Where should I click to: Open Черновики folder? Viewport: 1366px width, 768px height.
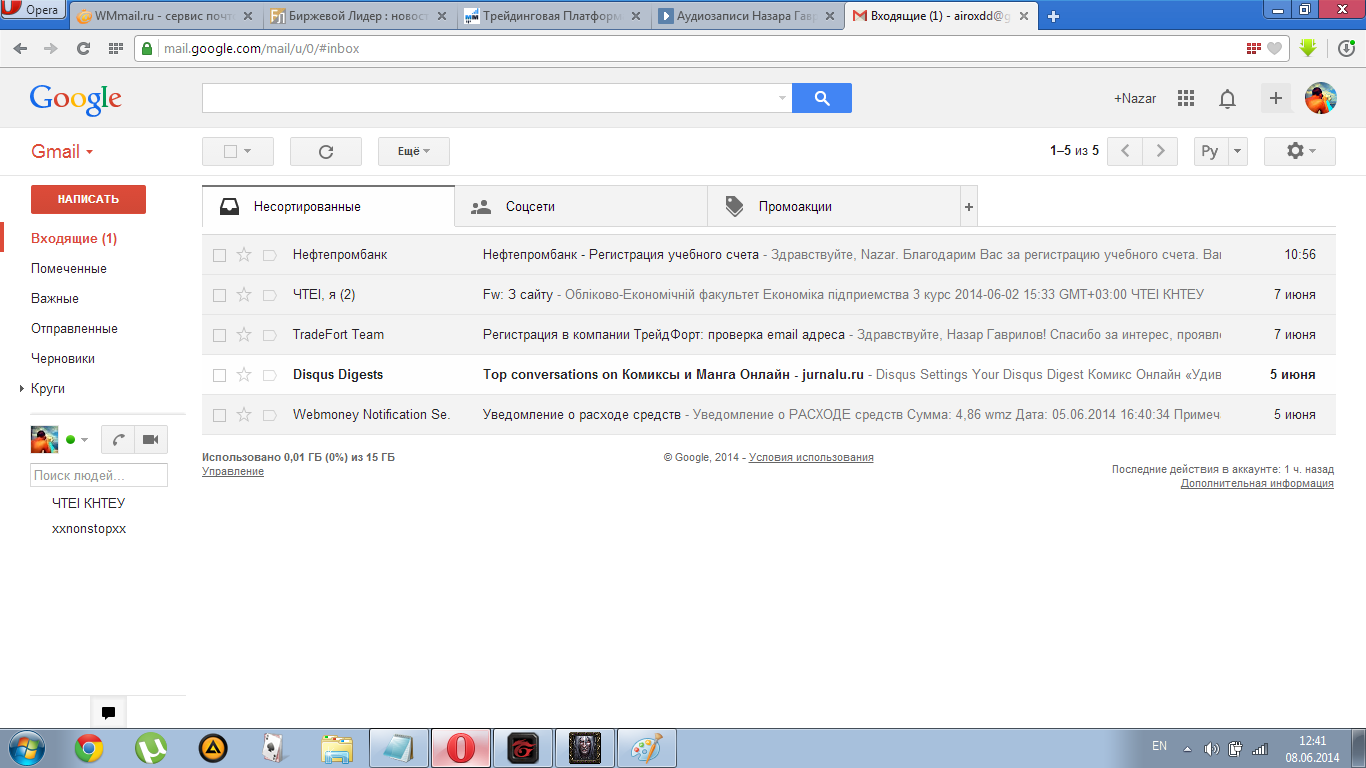pos(63,359)
